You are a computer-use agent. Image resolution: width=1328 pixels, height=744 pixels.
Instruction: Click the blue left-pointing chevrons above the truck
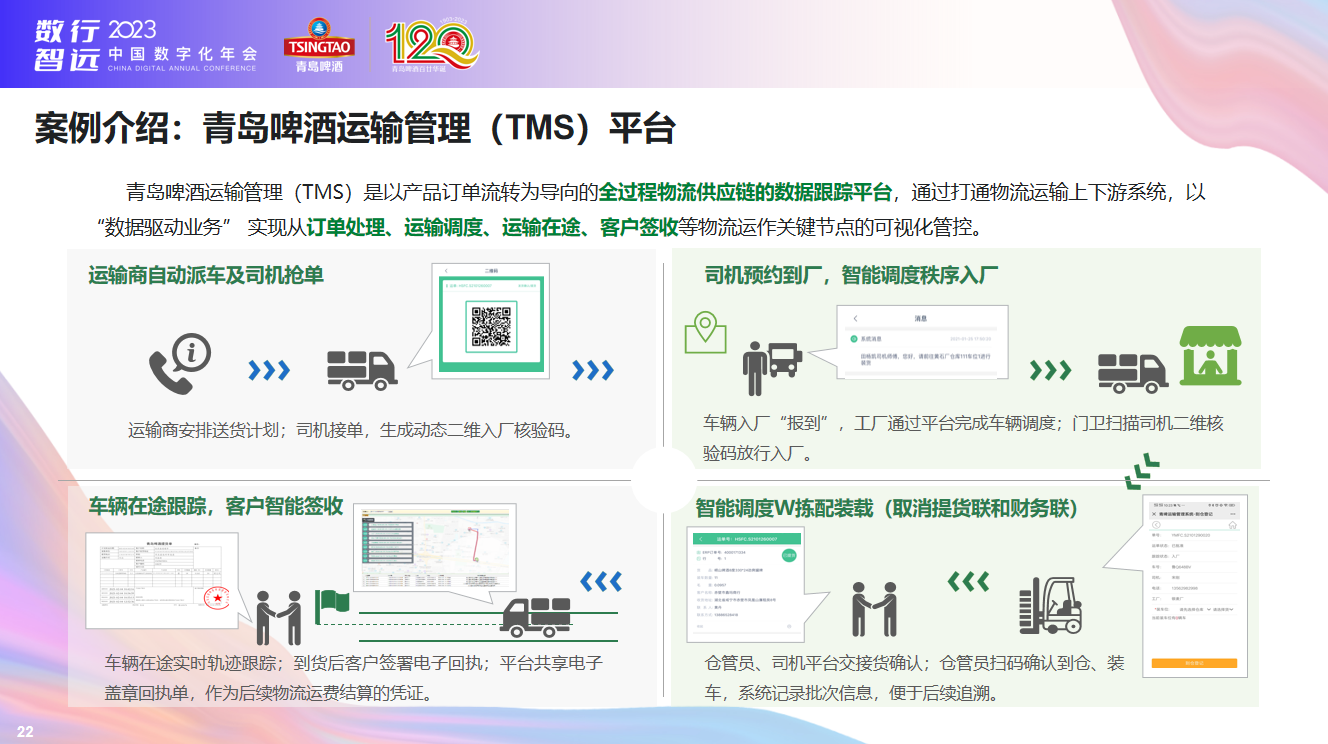601,581
